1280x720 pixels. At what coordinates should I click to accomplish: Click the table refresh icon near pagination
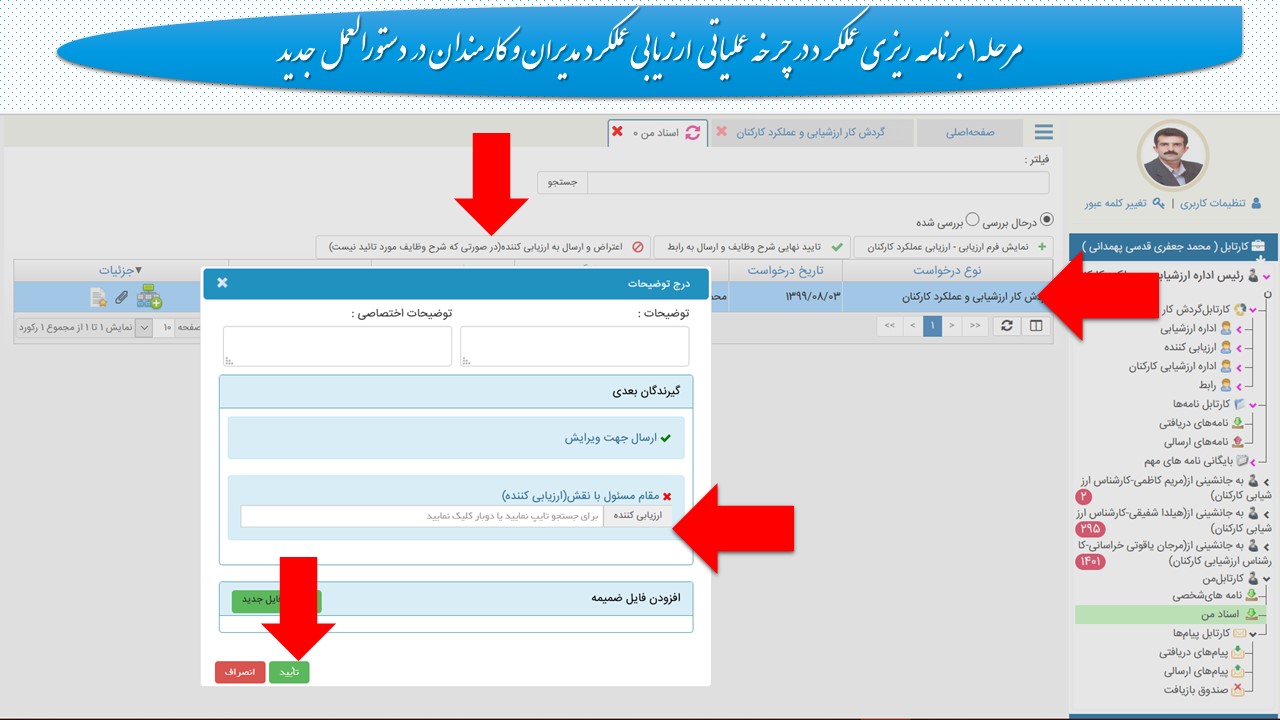(x=1007, y=326)
